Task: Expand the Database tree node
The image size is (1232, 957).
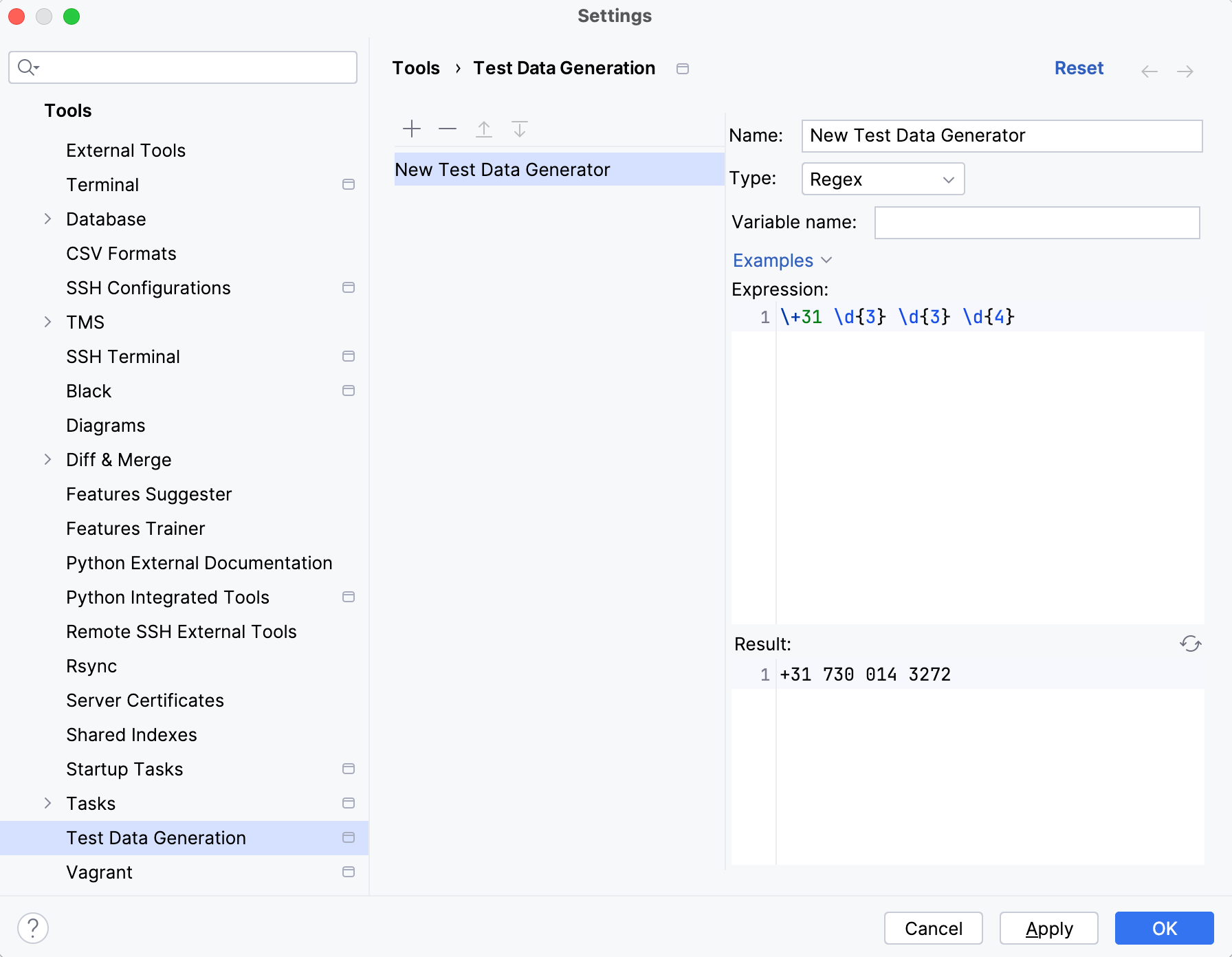Action: pos(47,219)
